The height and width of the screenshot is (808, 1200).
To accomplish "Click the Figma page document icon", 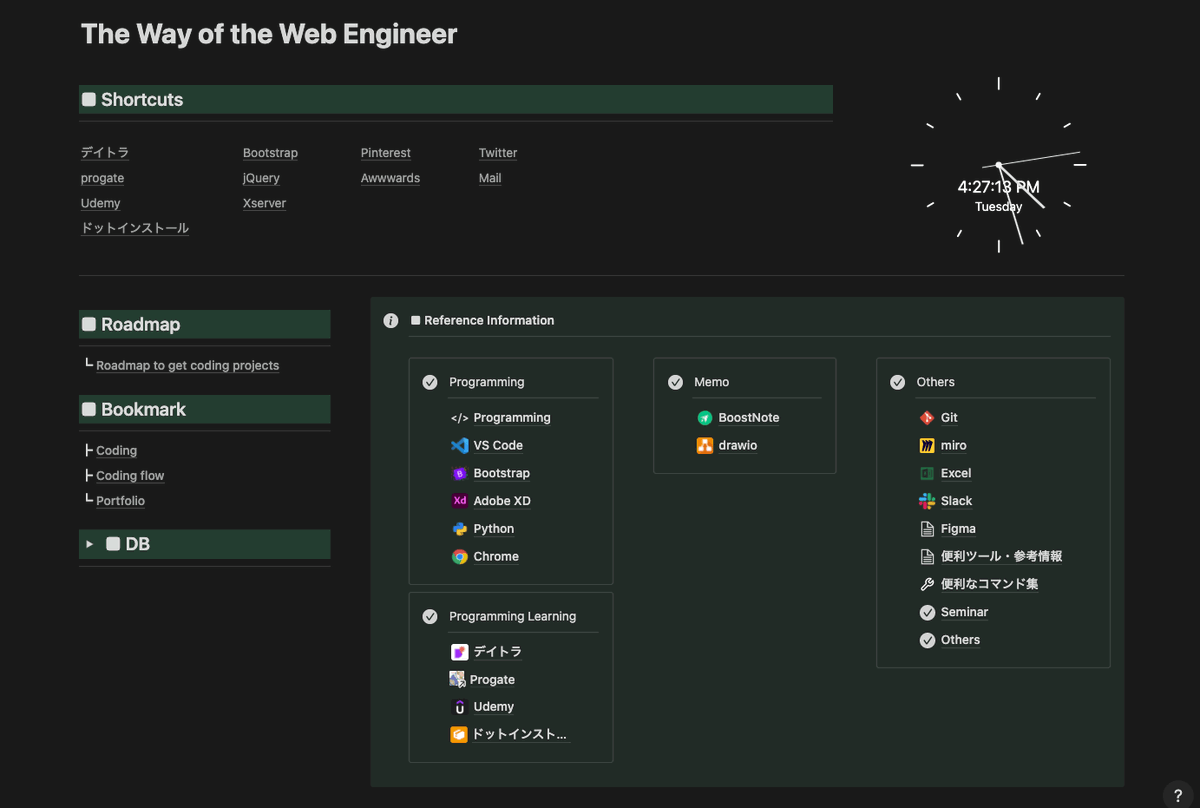I will click(x=927, y=529).
